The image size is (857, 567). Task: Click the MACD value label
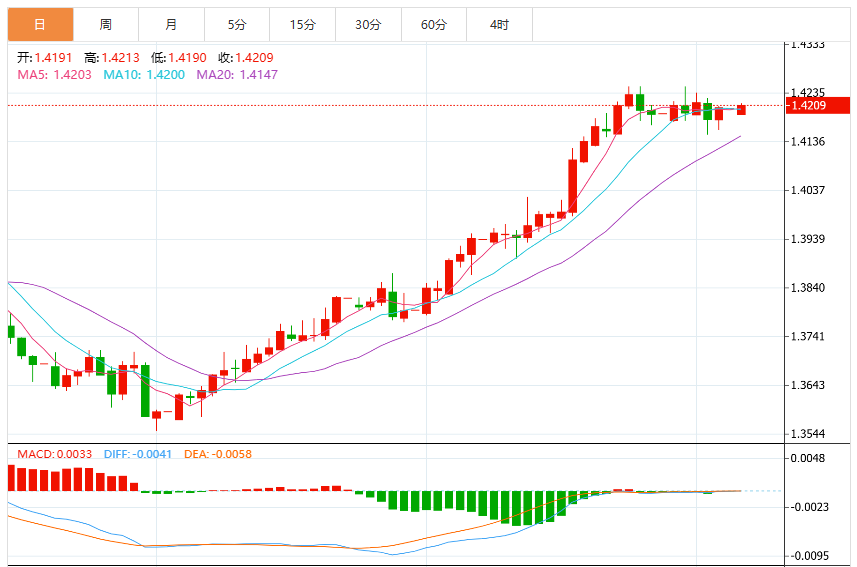point(55,454)
